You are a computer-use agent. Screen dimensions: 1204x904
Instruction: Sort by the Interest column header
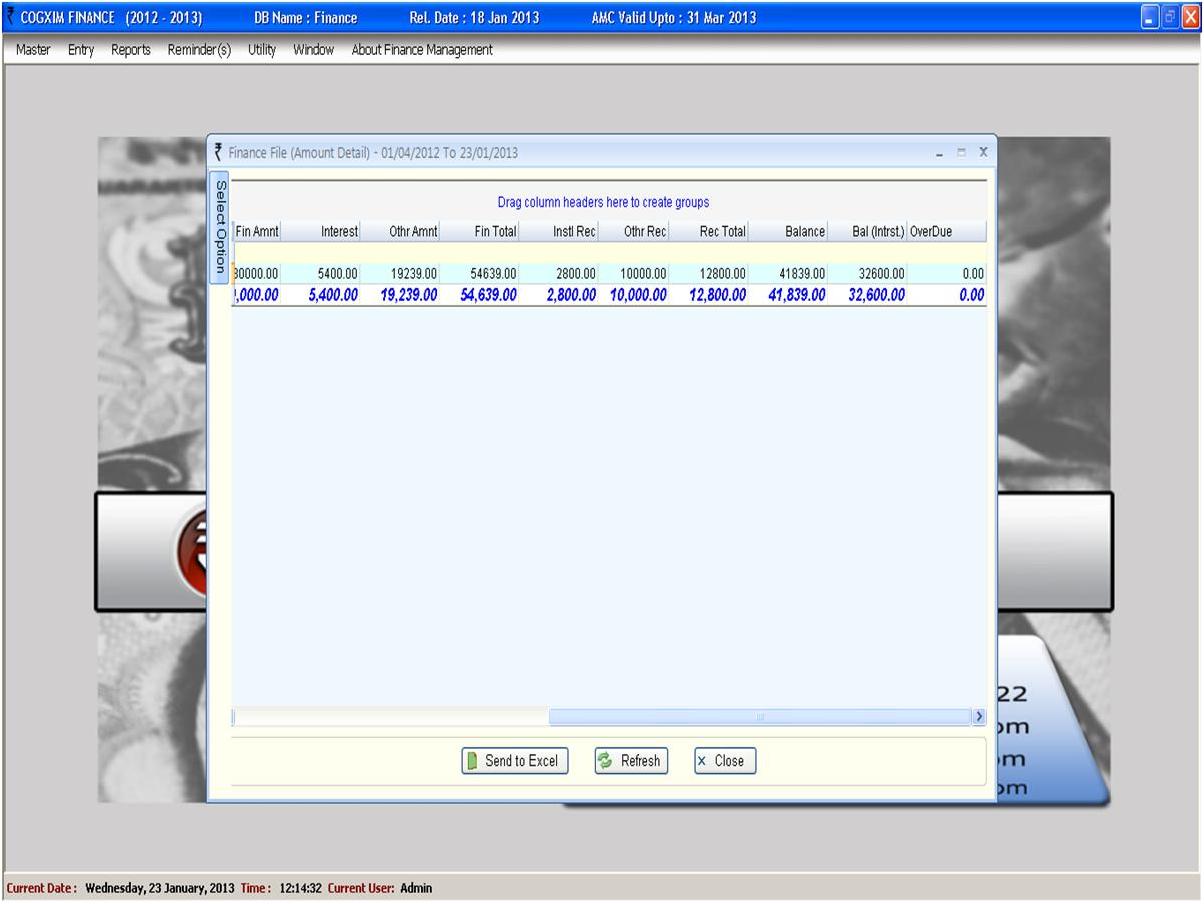(321, 232)
